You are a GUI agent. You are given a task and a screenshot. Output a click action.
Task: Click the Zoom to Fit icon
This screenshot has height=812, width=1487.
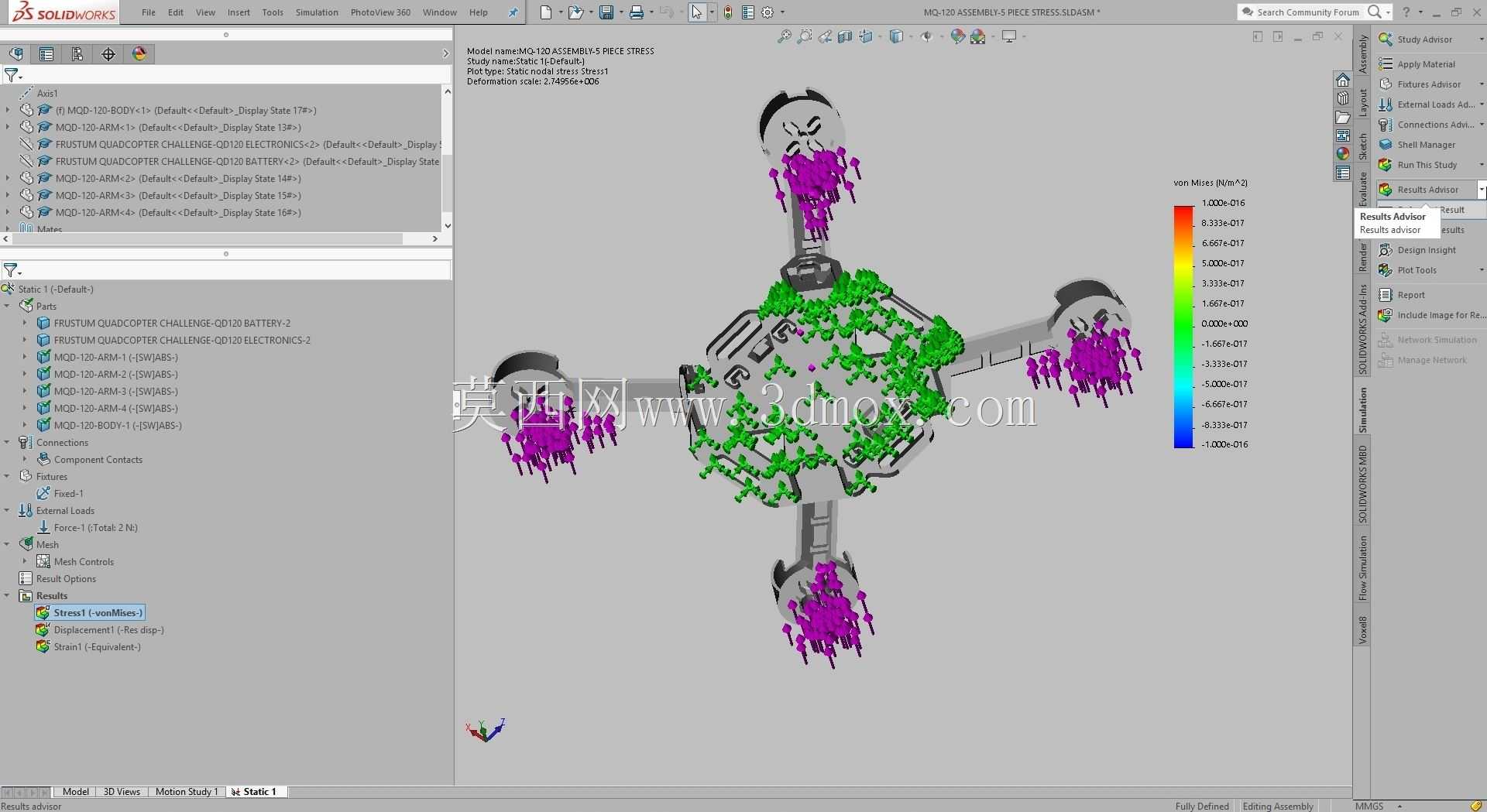pos(785,36)
